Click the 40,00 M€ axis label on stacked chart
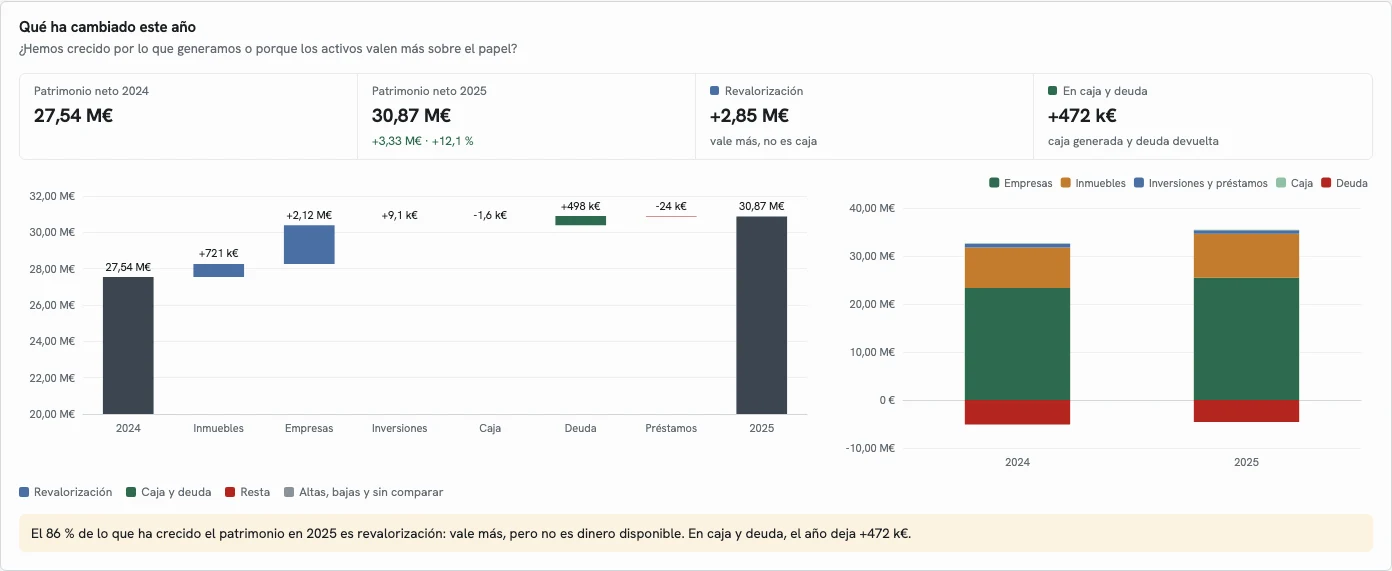This screenshot has width=1392, height=571. point(872,208)
